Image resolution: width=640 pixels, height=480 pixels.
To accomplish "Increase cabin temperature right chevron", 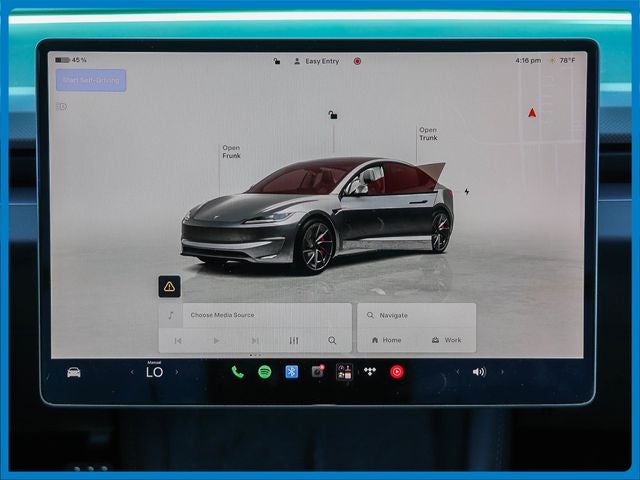I will pos(177,372).
